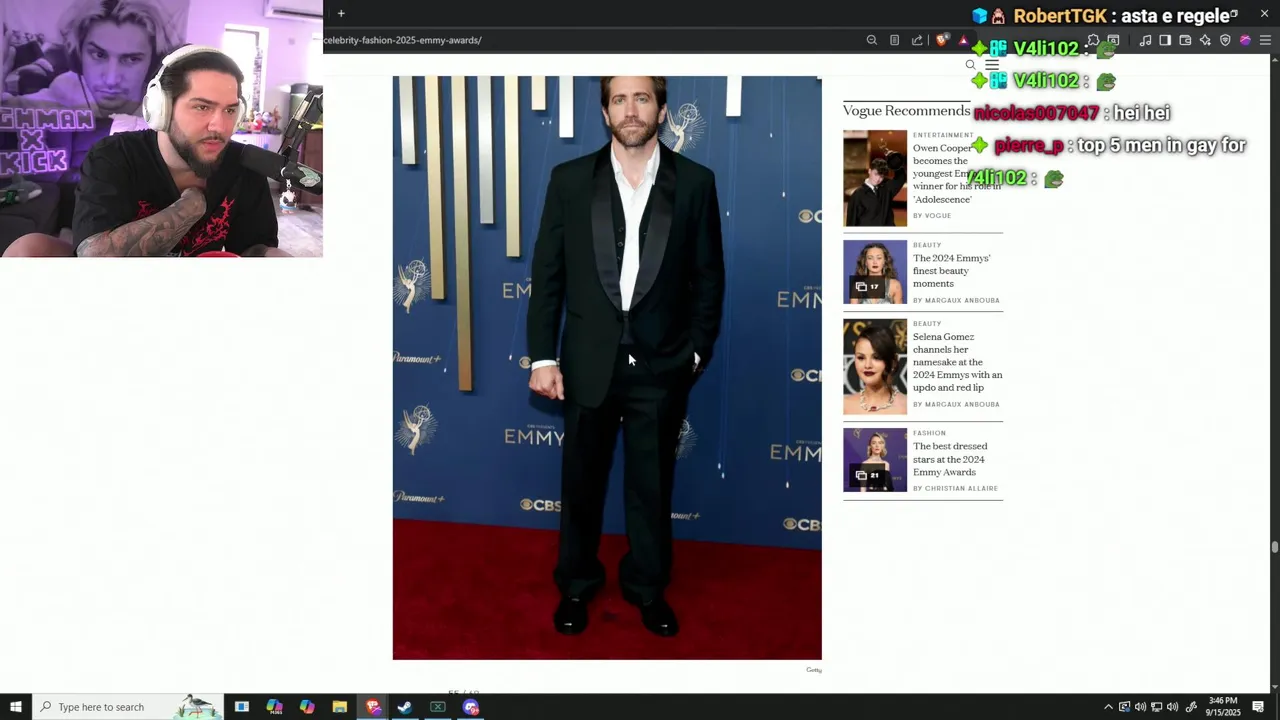Open the browser hamburger main menu
This screenshot has width=1280, height=720.
(x=1265, y=40)
